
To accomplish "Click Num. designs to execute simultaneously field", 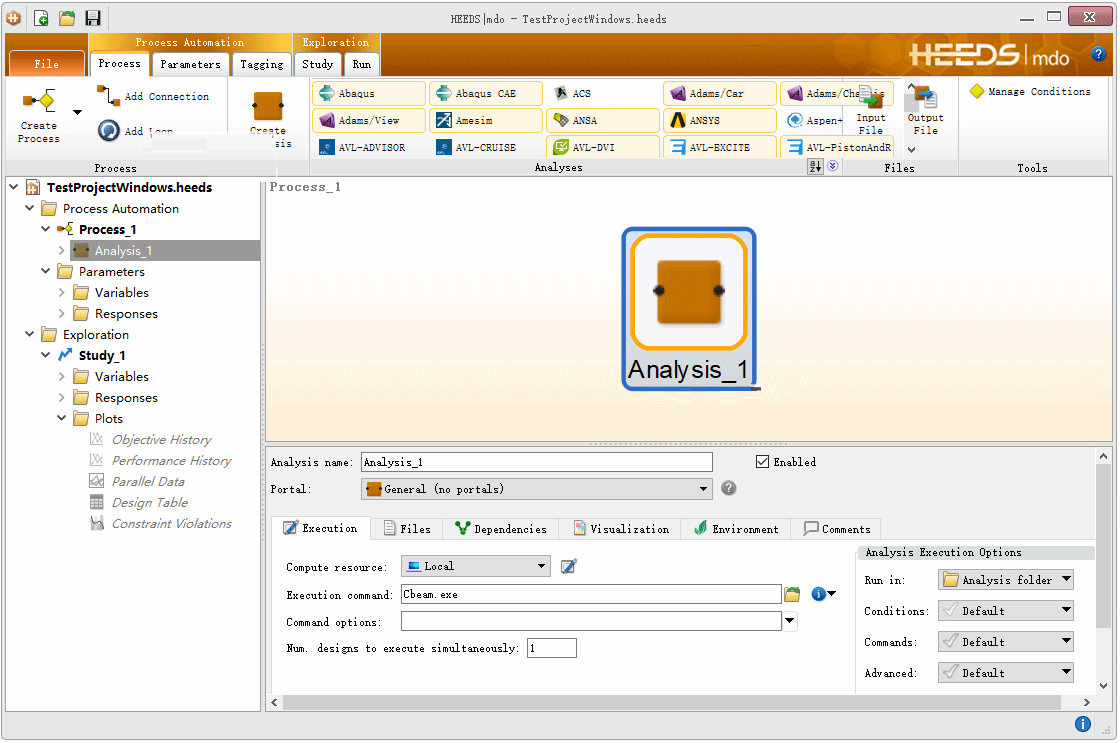I will pos(551,648).
